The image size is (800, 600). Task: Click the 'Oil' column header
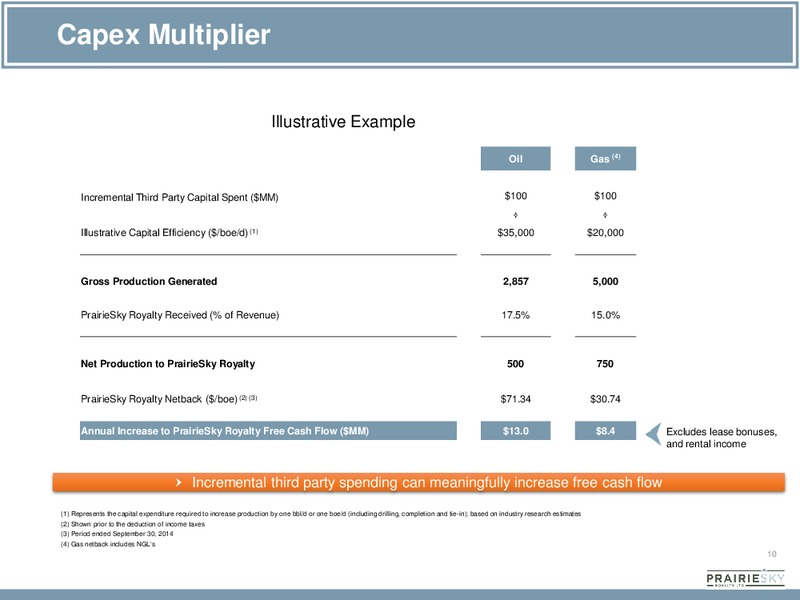tap(515, 158)
